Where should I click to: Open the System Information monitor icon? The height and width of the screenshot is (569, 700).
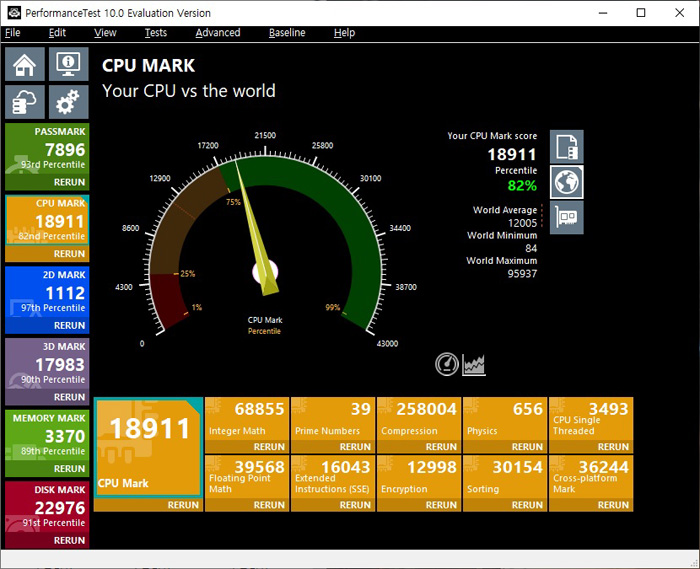(x=68, y=64)
